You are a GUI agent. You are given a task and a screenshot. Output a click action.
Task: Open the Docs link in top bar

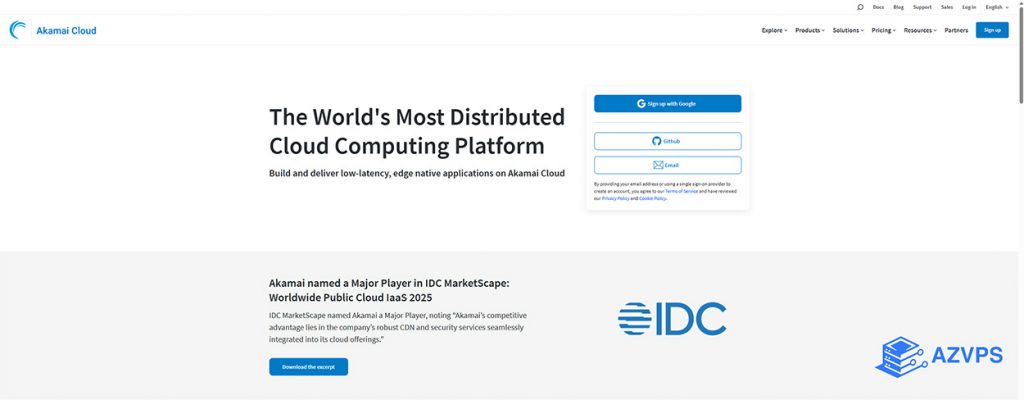(x=878, y=7)
